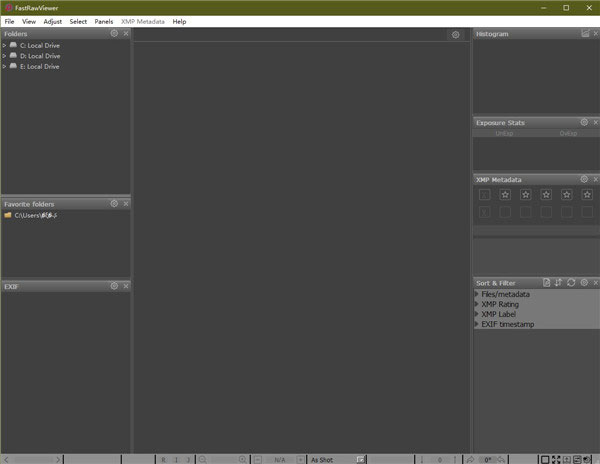Expand the EXIF timestamp filter group

(477, 324)
